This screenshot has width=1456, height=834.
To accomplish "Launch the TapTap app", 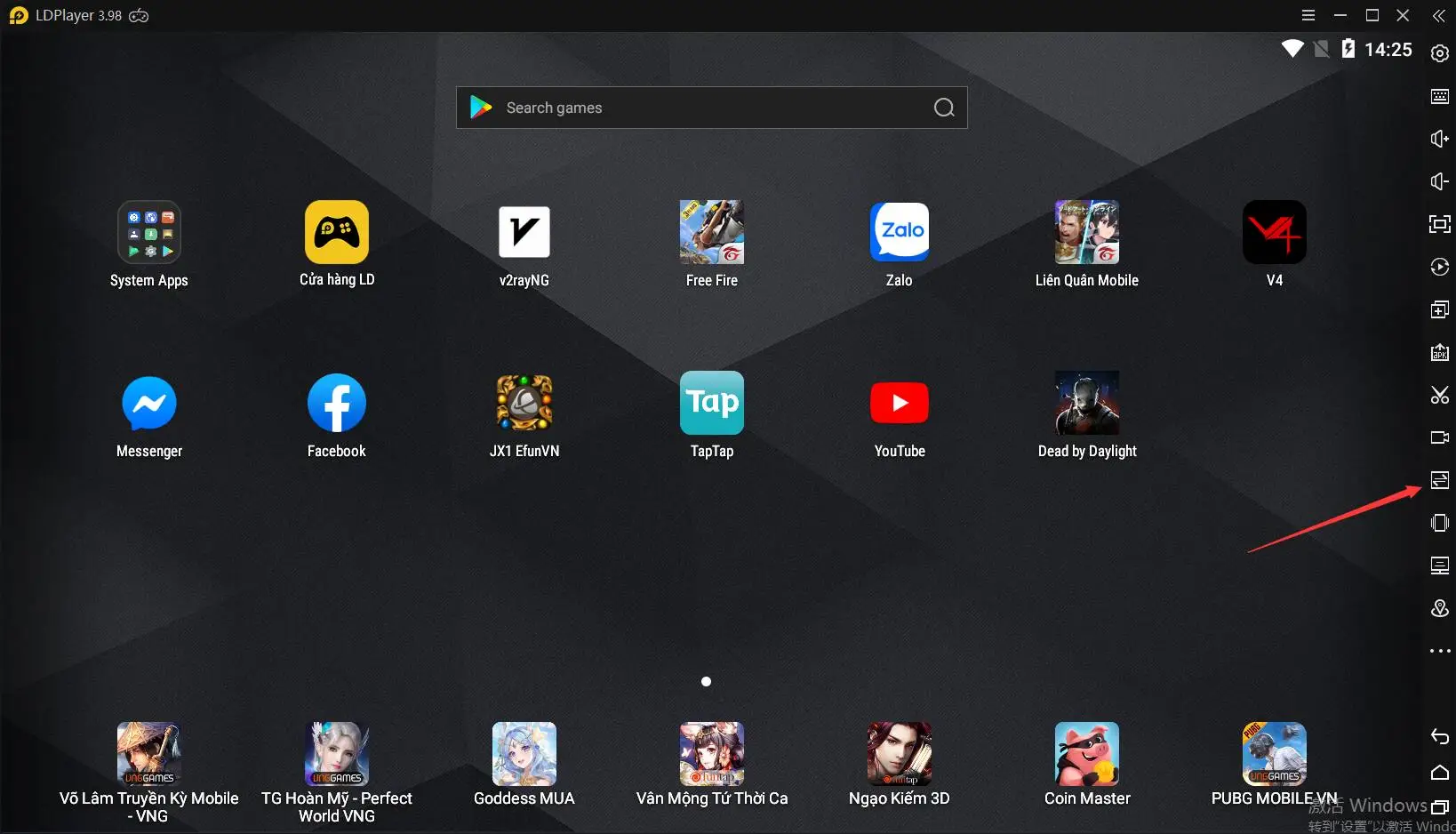I will (x=712, y=403).
